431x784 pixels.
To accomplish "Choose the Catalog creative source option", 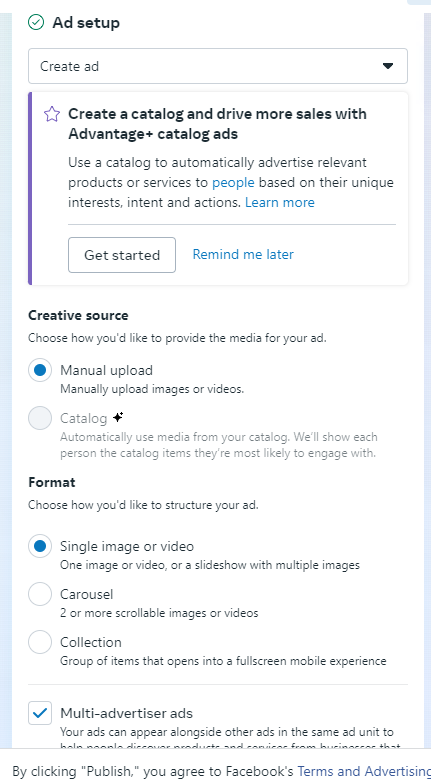I will [x=40, y=418].
